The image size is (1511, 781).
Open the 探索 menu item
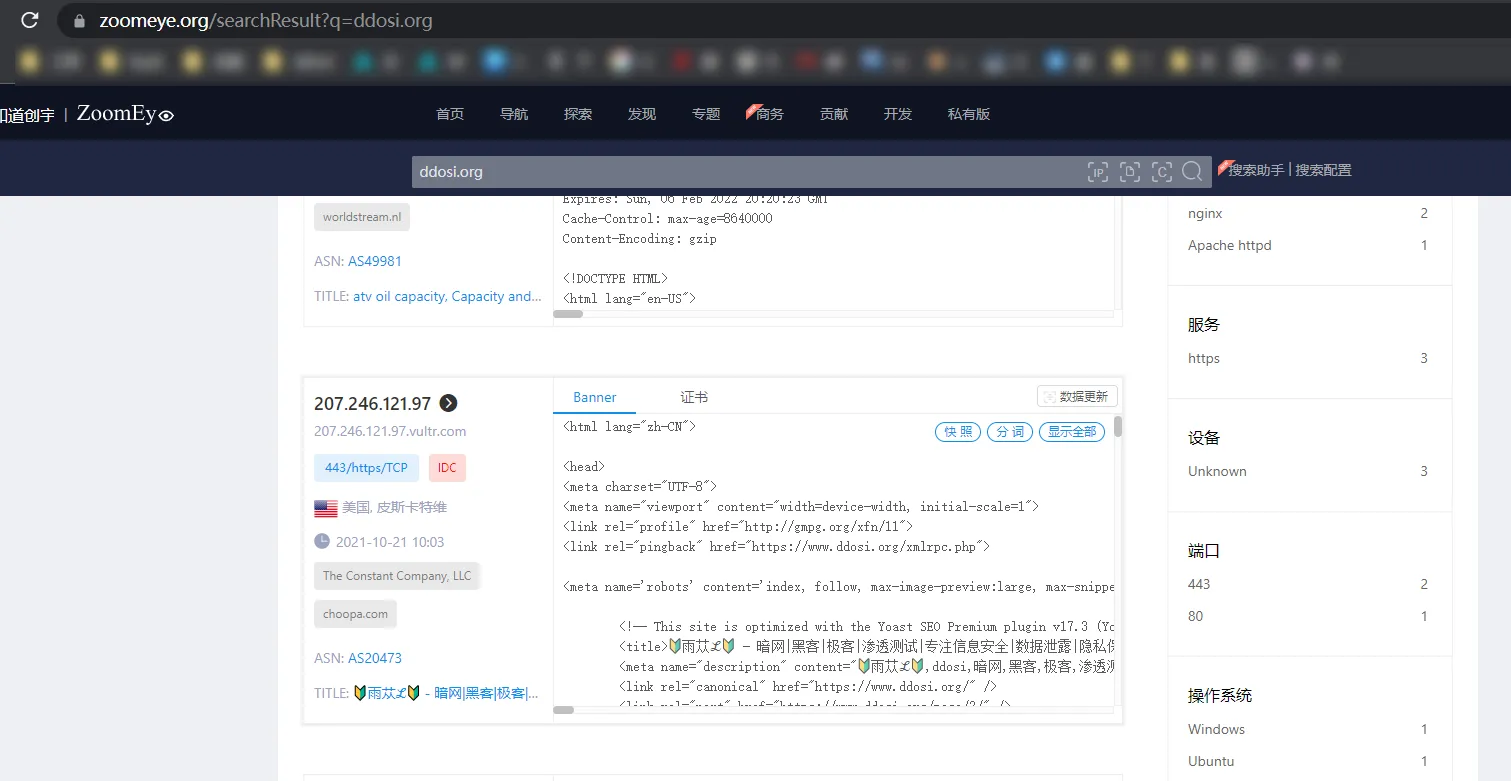click(x=578, y=114)
